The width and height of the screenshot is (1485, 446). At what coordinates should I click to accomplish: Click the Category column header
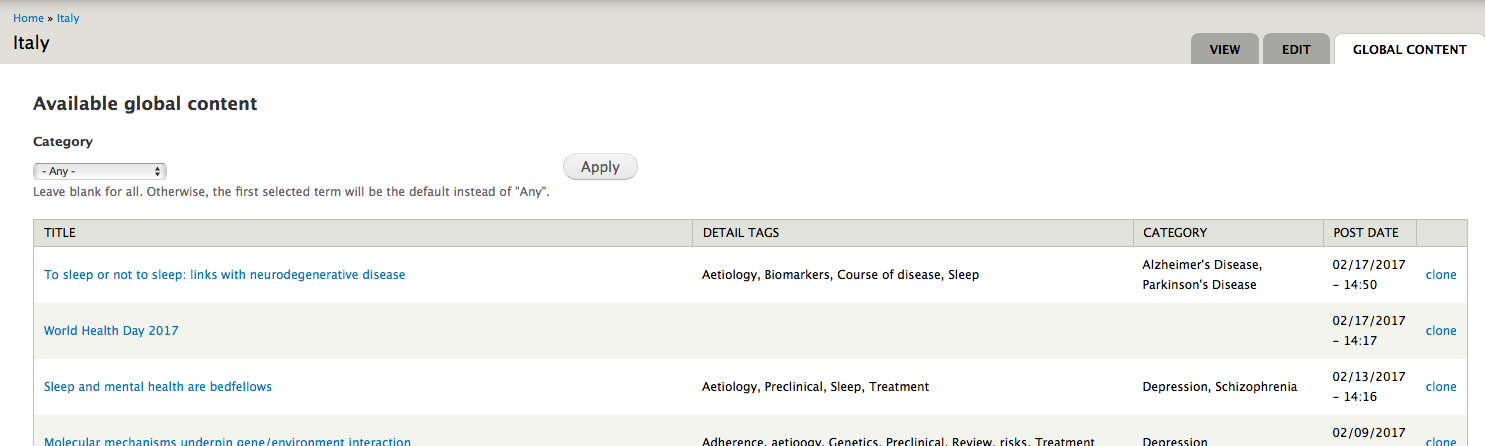pyautogui.click(x=1174, y=233)
